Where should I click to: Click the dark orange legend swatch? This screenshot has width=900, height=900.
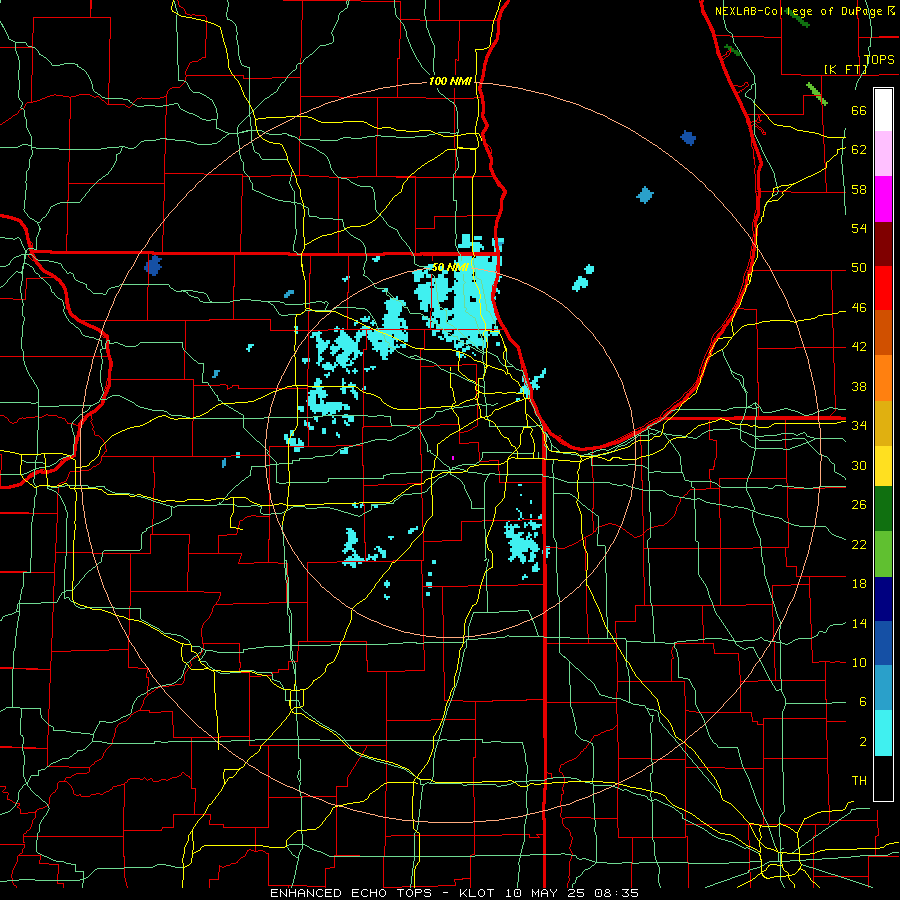[883, 332]
